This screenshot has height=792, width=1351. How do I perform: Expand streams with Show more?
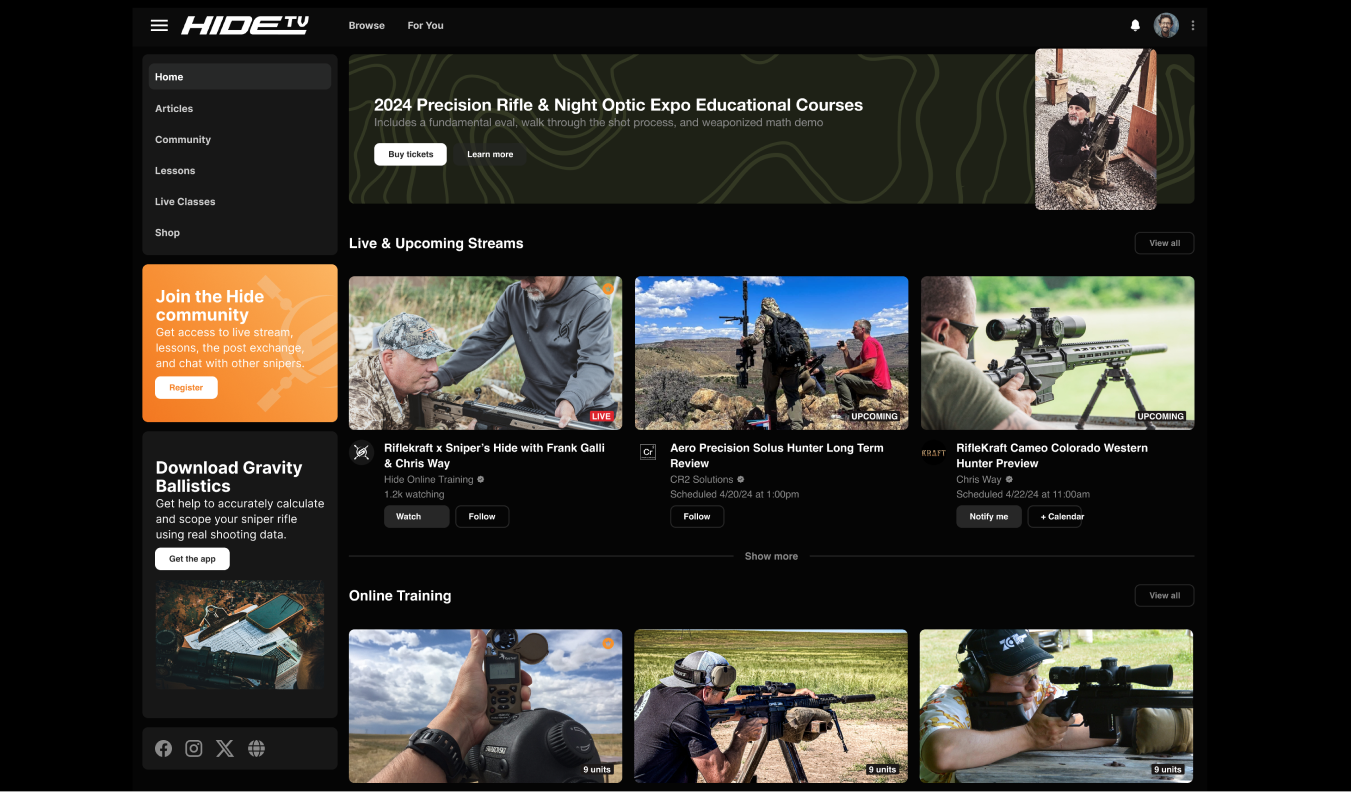point(771,556)
